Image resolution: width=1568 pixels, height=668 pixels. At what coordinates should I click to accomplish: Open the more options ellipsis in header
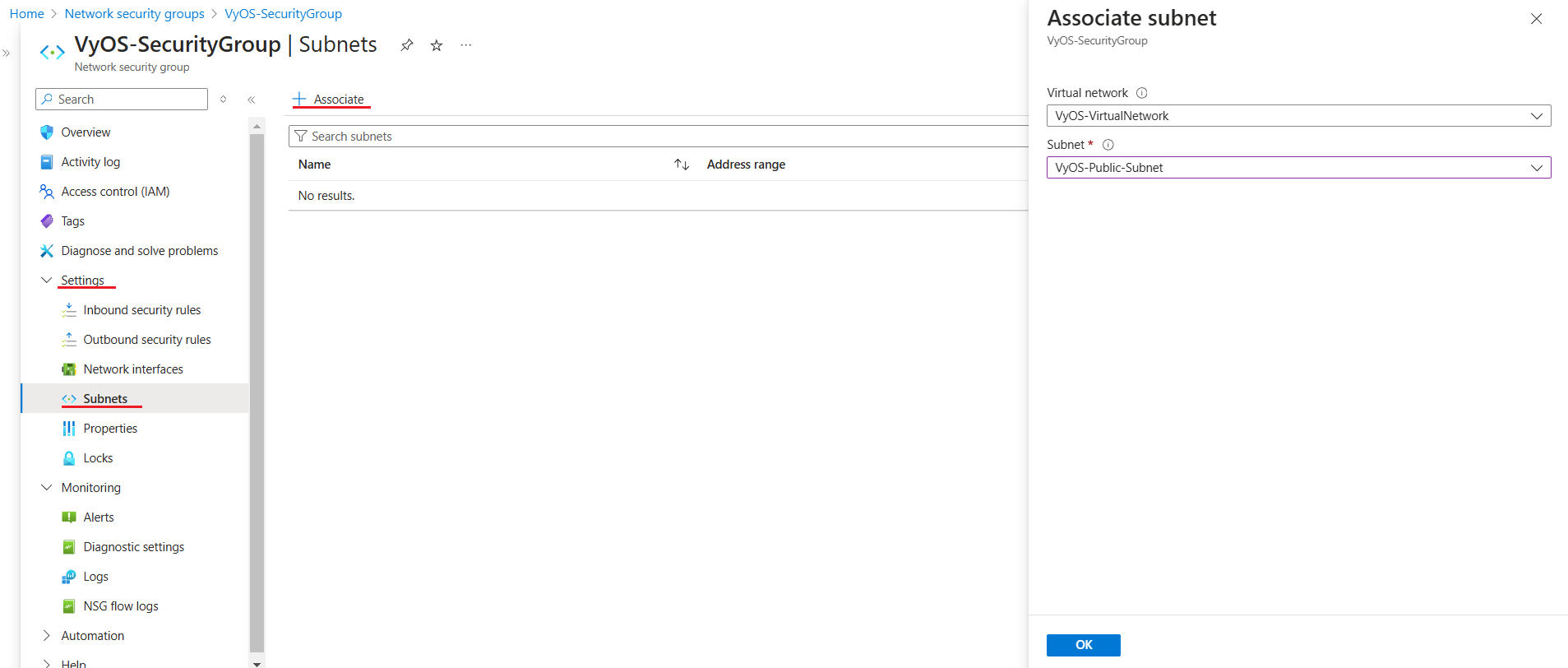pyautogui.click(x=466, y=45)
